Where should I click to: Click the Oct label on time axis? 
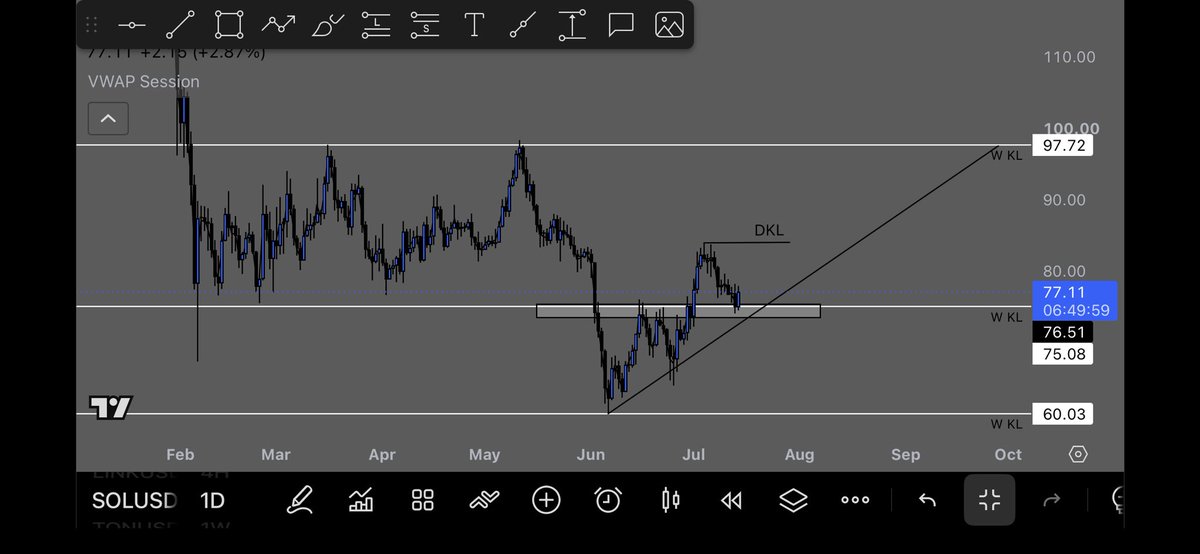1008,454
